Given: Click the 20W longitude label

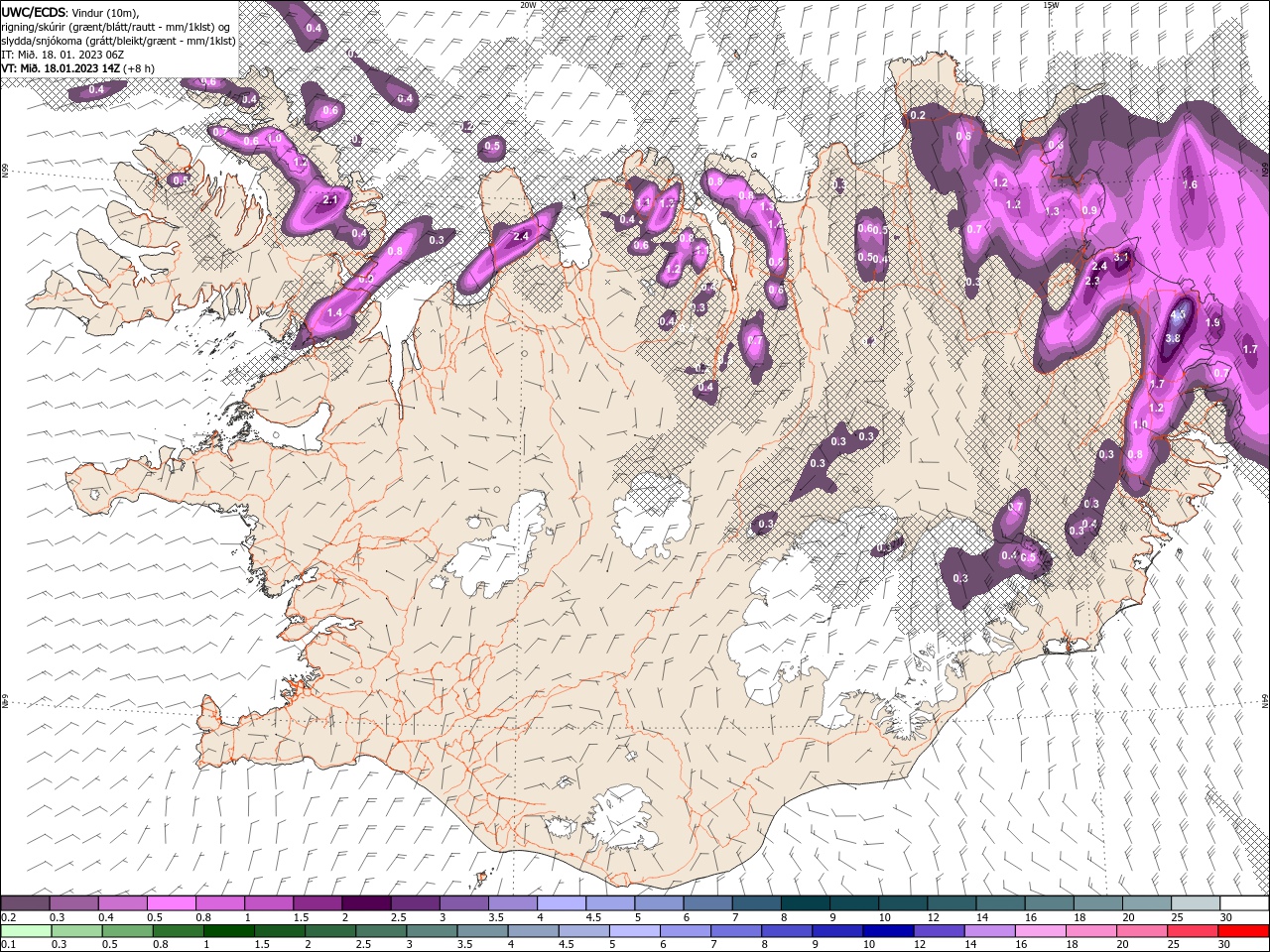Looking at the screenshot, I should pyautogui.click(x=528, y=5).
